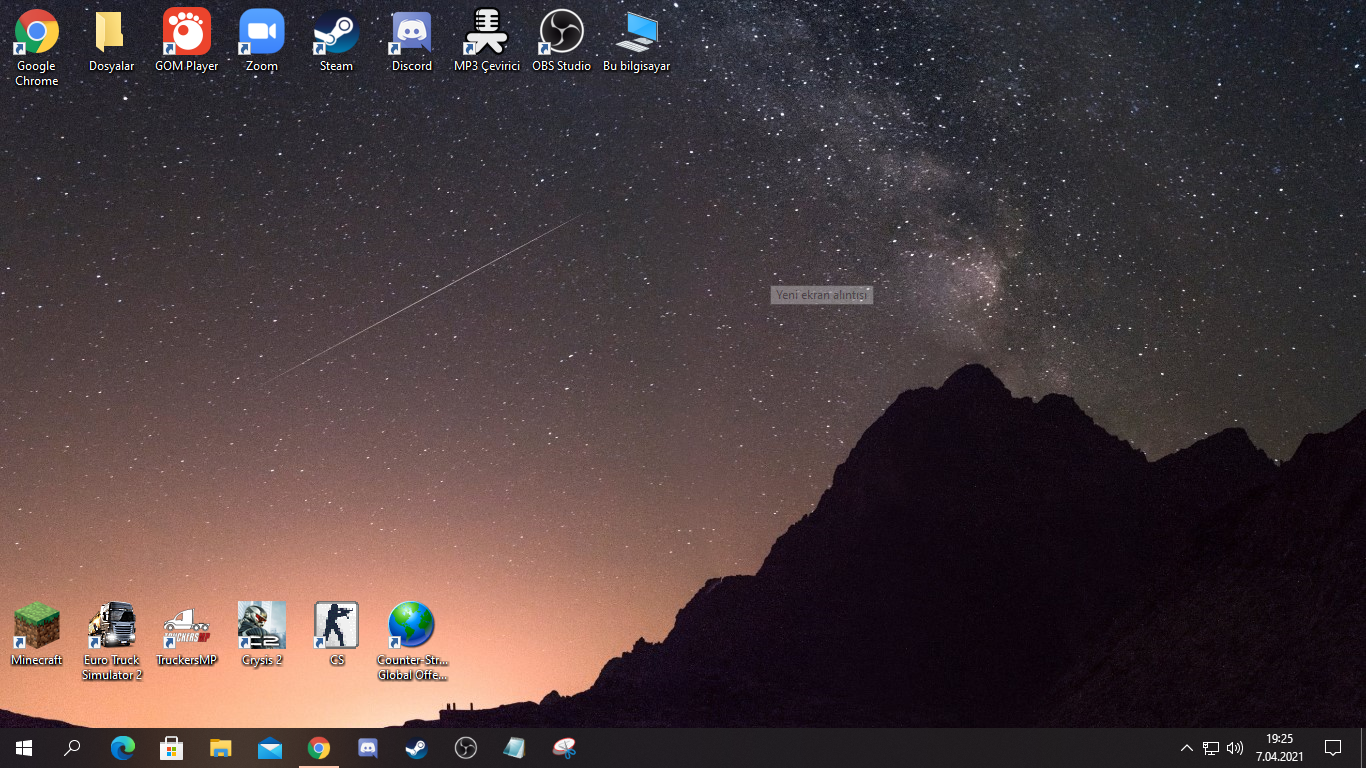Select the Google Chrome desktop shortcut
Screen dimensions: 1366x768
tap(37, 47)
